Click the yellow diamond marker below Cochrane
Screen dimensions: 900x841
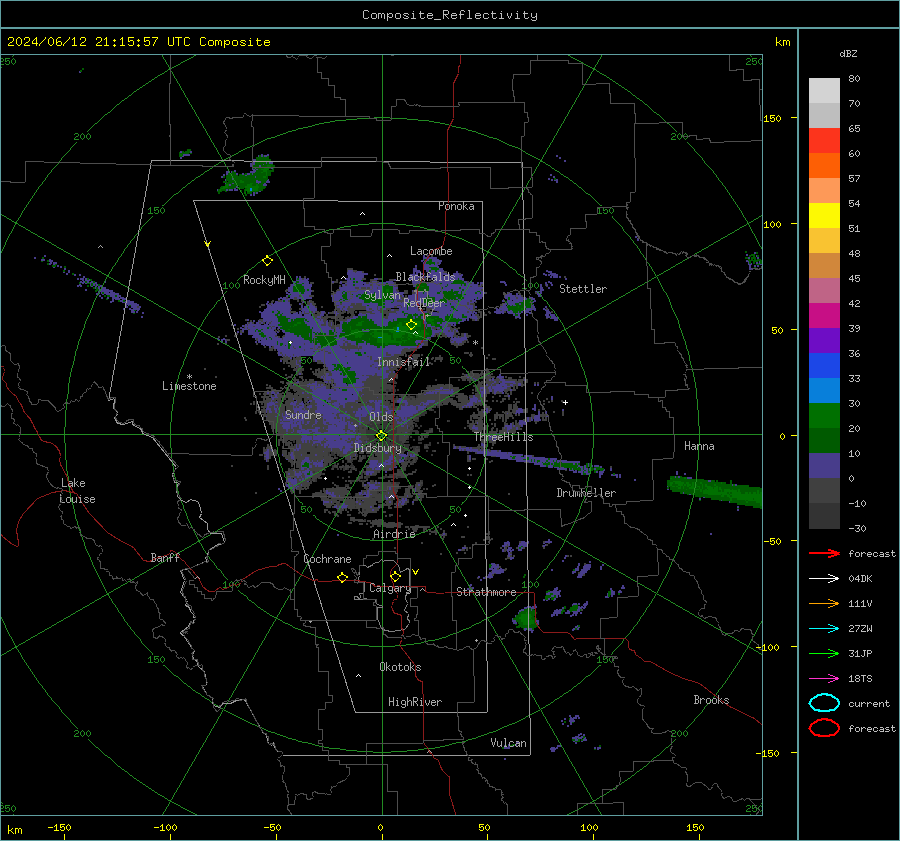pyautogui.click(x=343, y=577)
